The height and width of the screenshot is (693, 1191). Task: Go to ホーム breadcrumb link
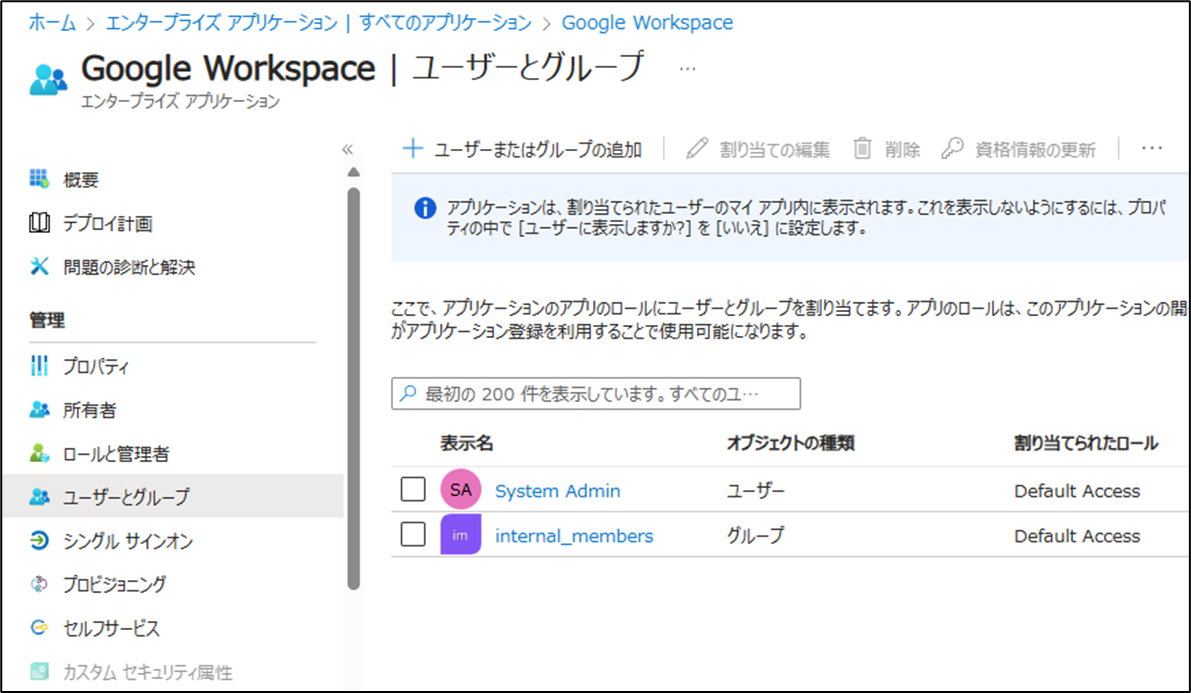[52, 23]
